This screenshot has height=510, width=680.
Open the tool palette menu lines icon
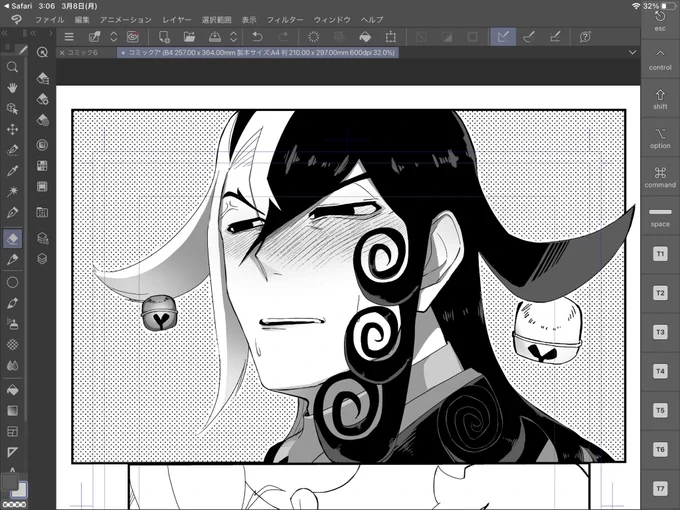click(x=7, y=47)
